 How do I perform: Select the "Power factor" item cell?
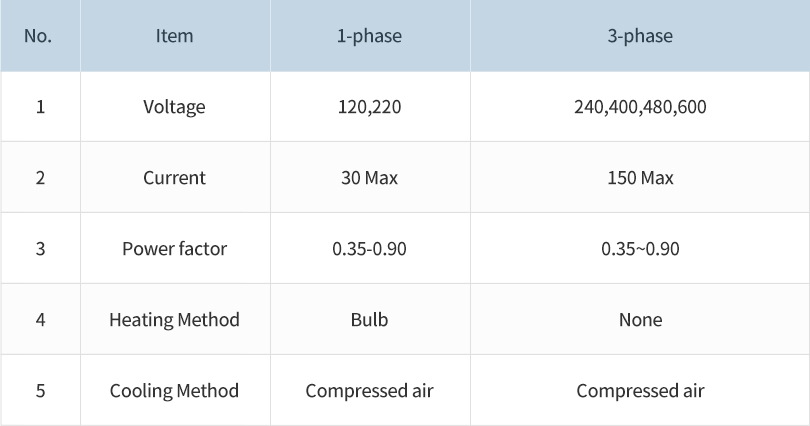(174, 249)
